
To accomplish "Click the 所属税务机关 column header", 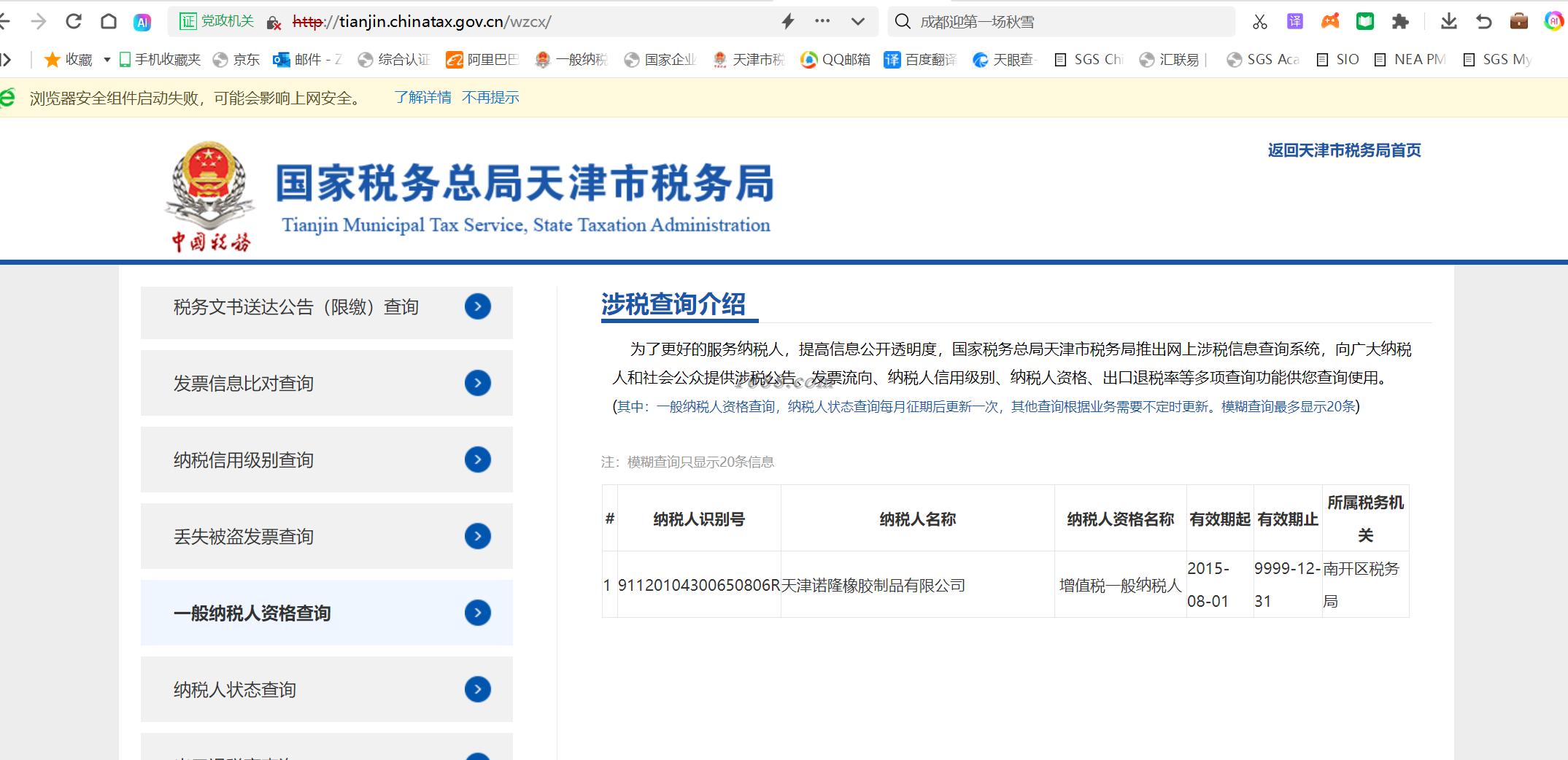I will pyautogui.click(x=1365, y=519).
